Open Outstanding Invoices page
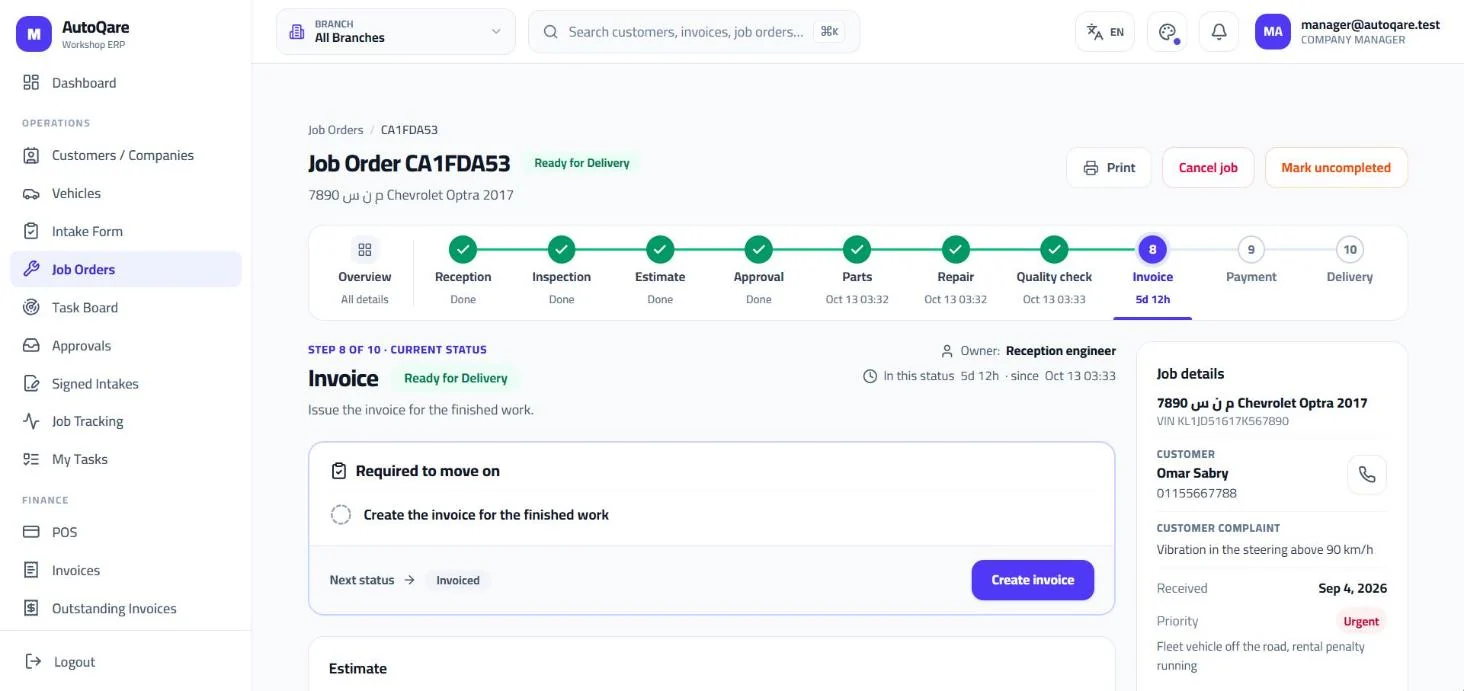This screenshot has width=1464, height=691. pos(126,608)
